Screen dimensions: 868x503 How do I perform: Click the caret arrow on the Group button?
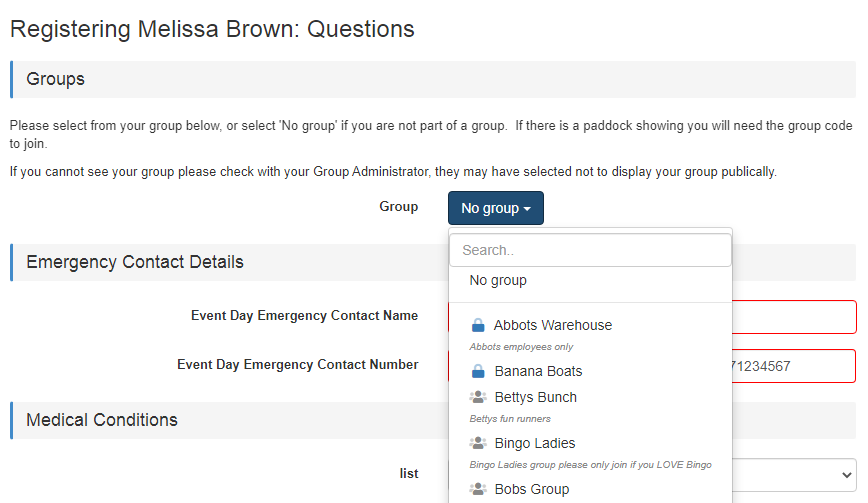click(528, 209)
